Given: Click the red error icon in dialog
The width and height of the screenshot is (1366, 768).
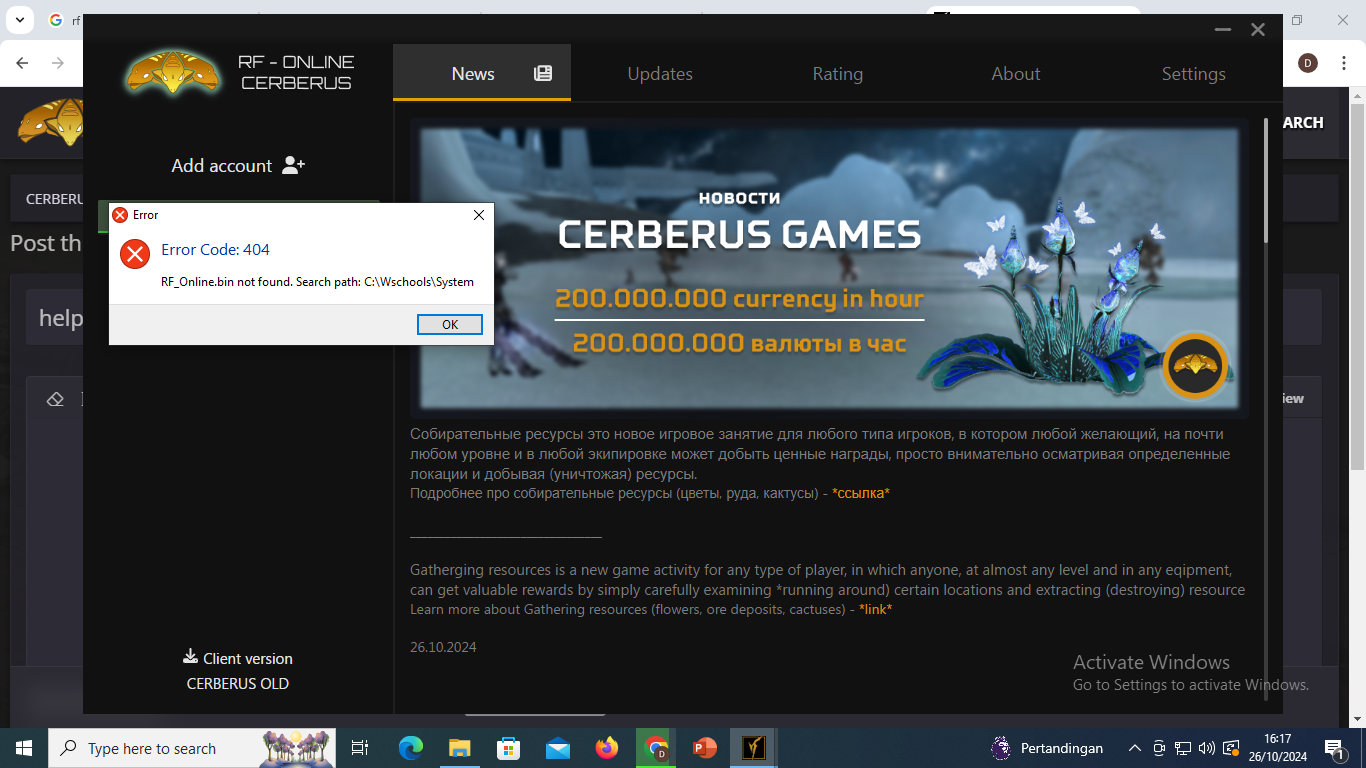Looking at the screenshot, I should click(x=135, y=254).
